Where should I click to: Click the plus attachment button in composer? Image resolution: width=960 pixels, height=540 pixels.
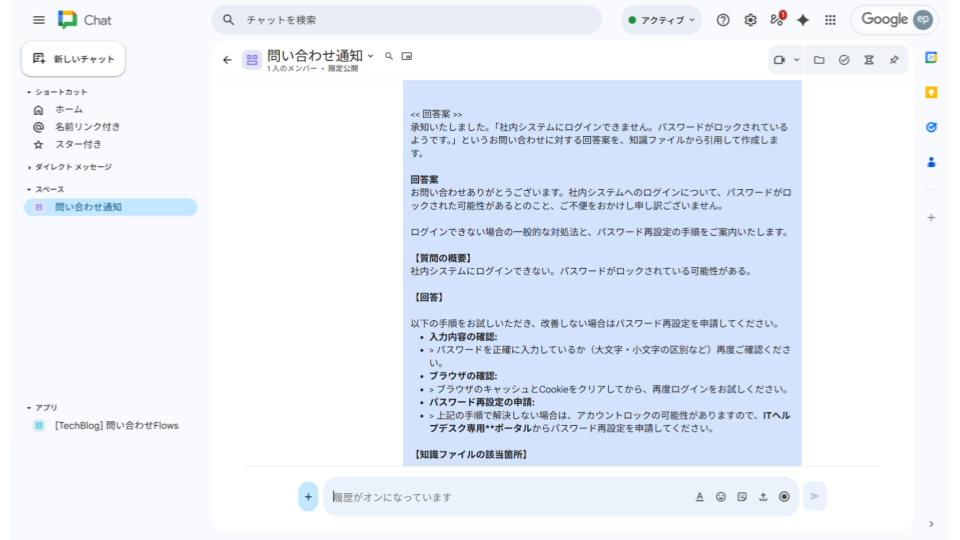tap(308, 497)
